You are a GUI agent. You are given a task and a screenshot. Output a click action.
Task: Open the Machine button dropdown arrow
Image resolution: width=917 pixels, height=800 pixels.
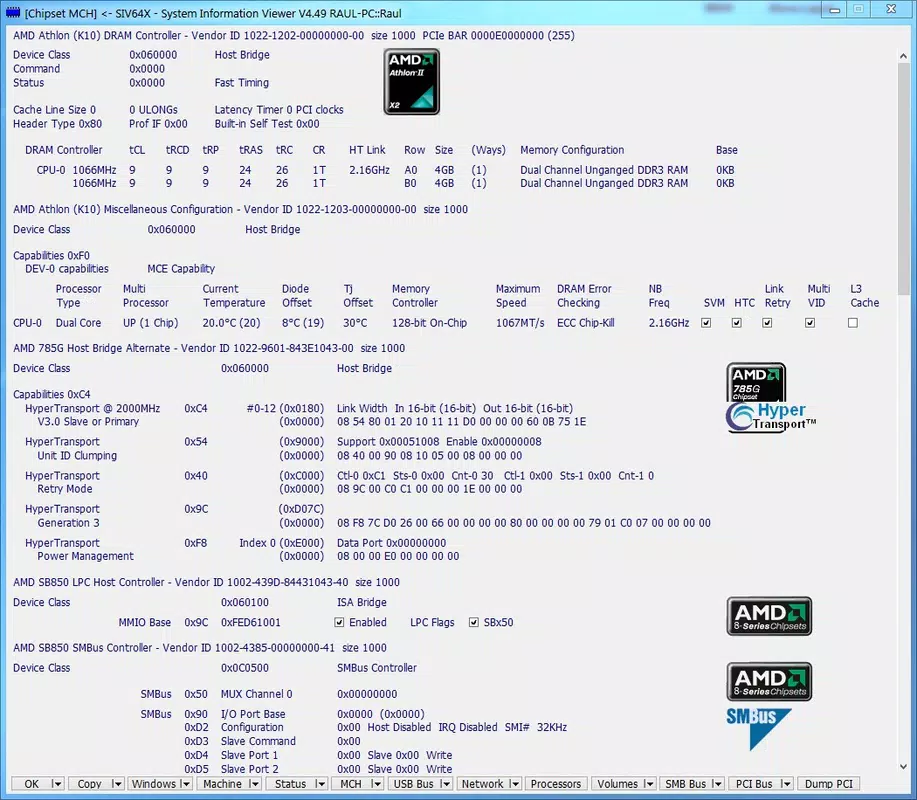tap(254, 784)
